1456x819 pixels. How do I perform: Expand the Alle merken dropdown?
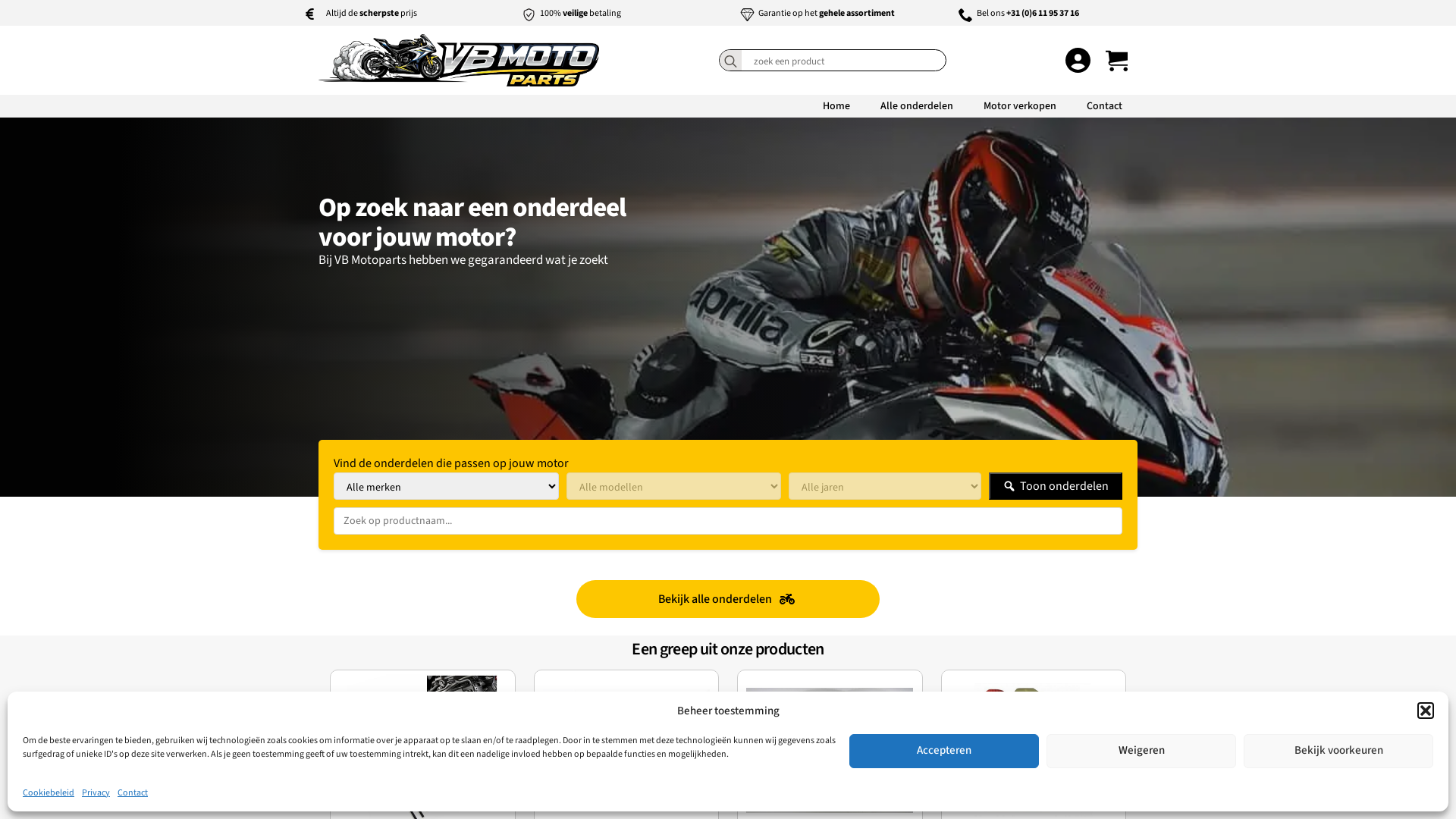(x=446, y=487)
